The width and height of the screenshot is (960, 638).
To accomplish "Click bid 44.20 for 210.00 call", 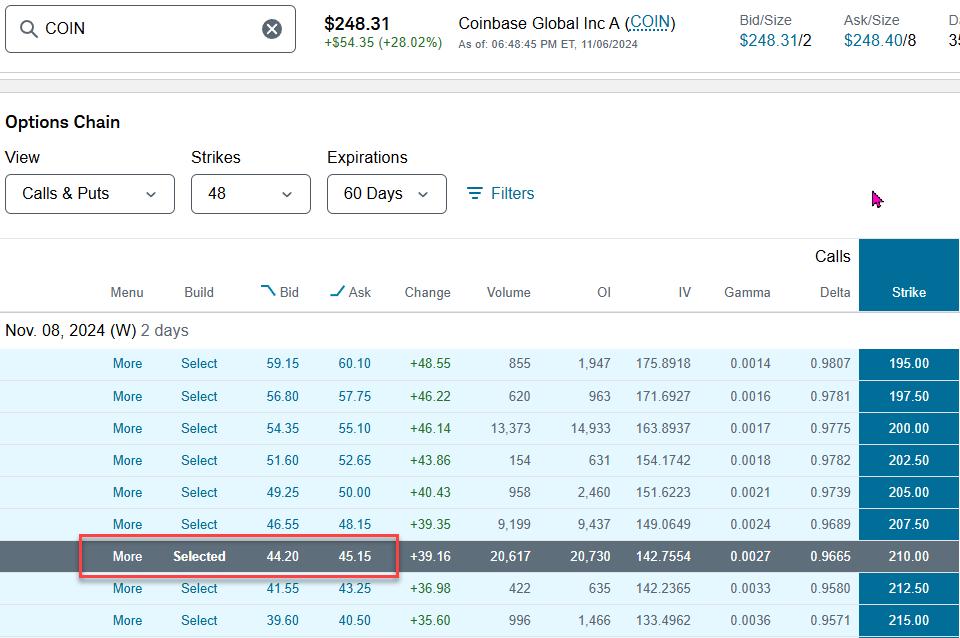I will [x=282, y=557].
